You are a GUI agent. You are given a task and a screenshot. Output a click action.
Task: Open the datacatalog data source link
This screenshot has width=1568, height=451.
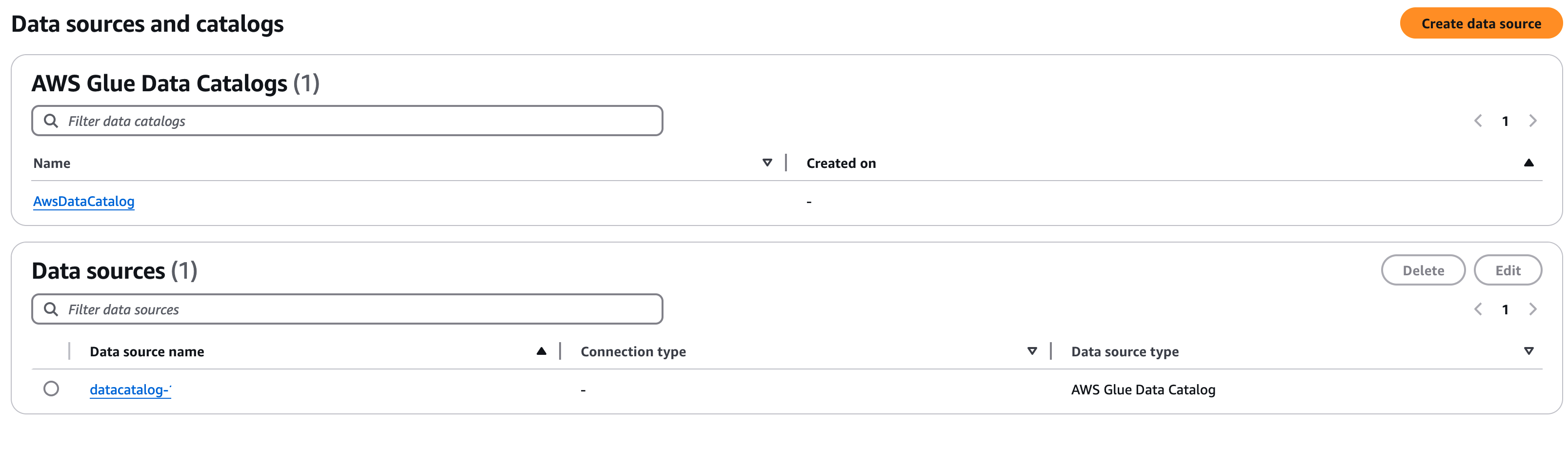point(130,389)
